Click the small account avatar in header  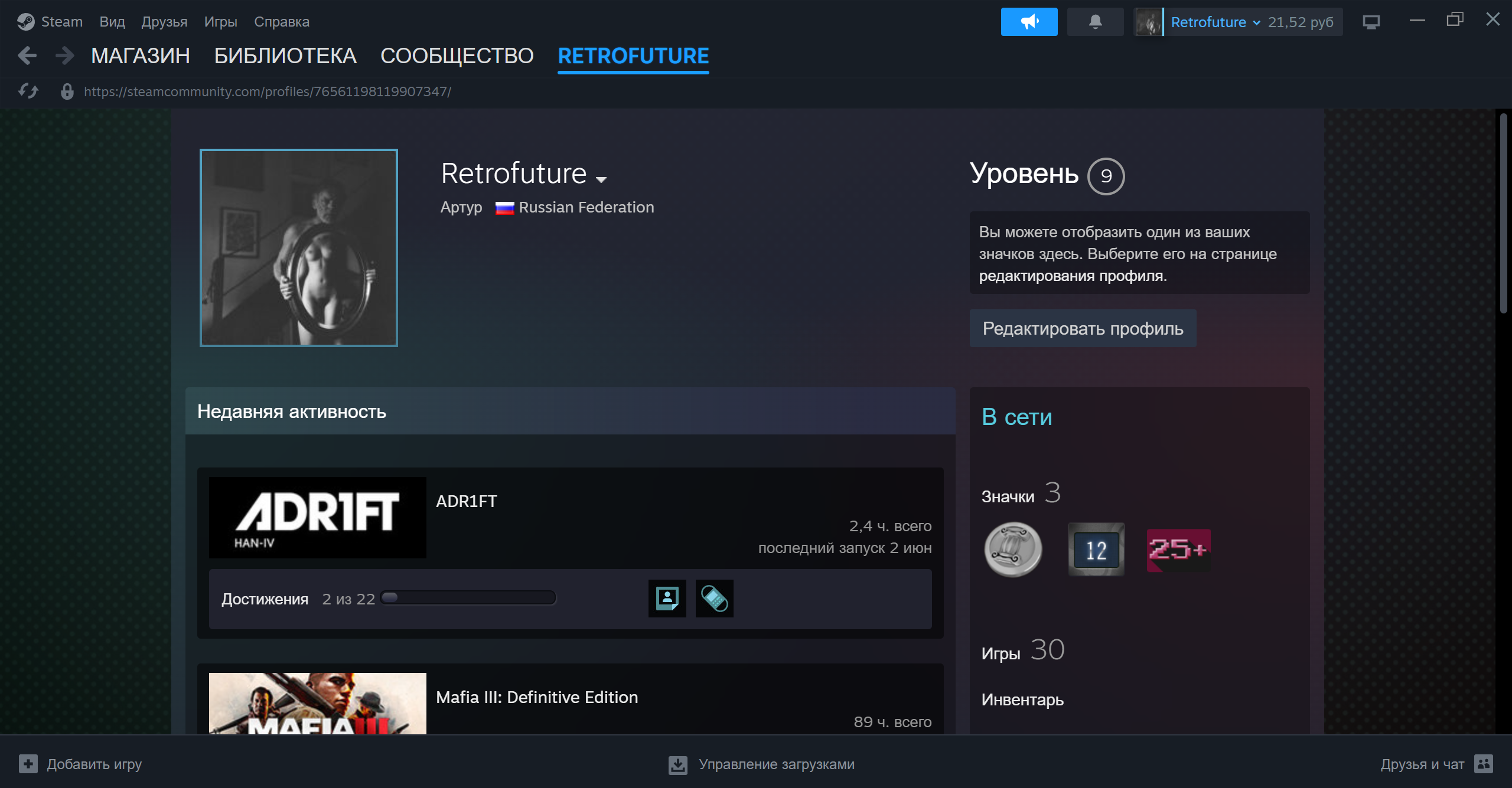point(1148,22)
